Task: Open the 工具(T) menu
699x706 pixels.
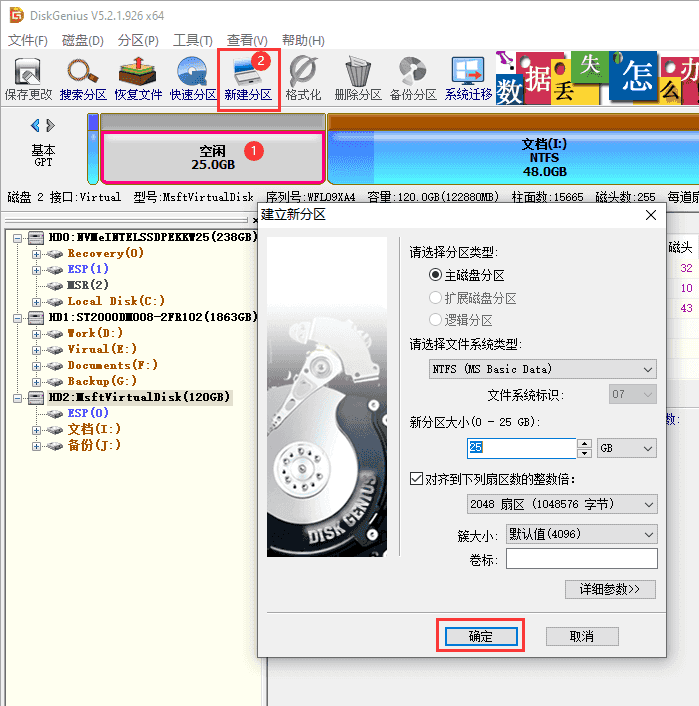Action: click(x=193, y=41)
